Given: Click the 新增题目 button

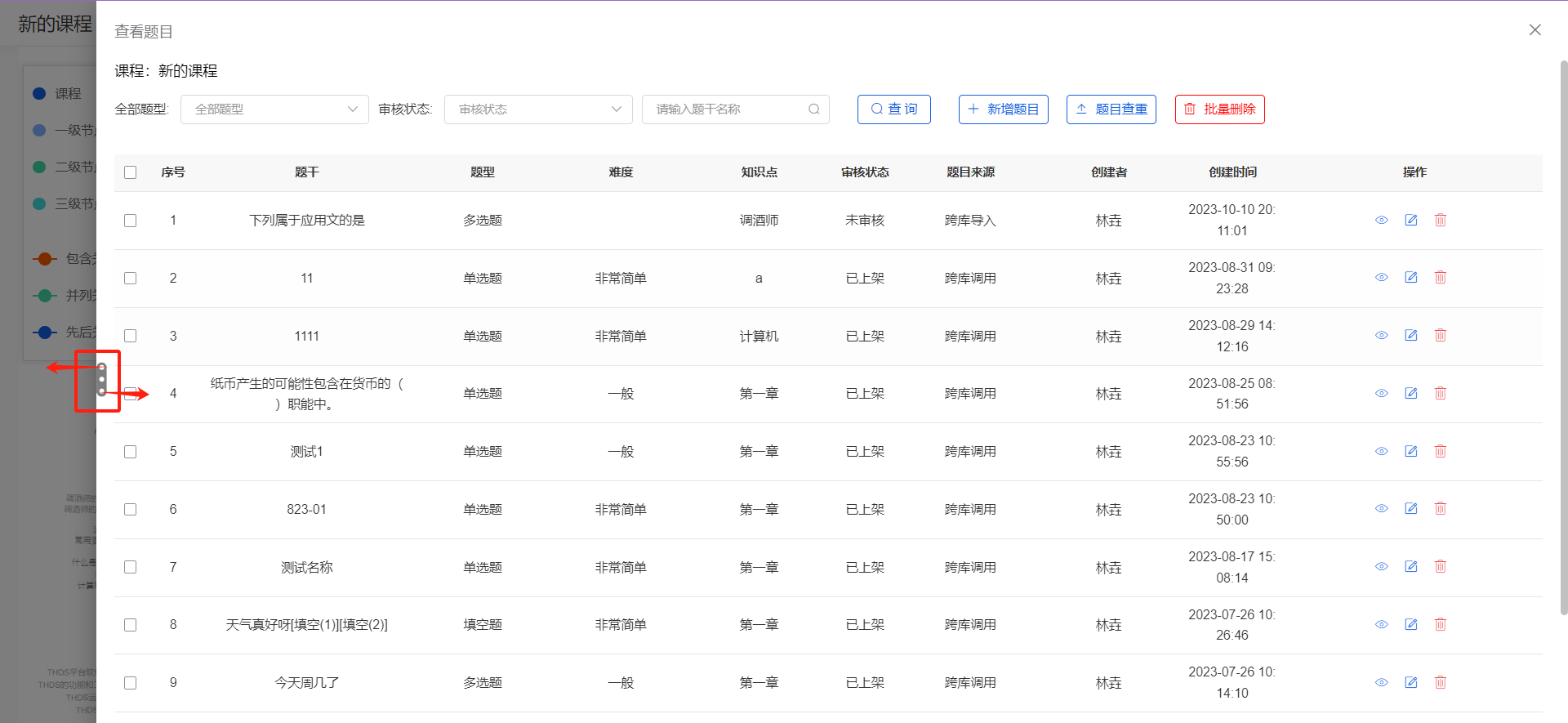Looking at the screenshot, I should coord(1003,109).
